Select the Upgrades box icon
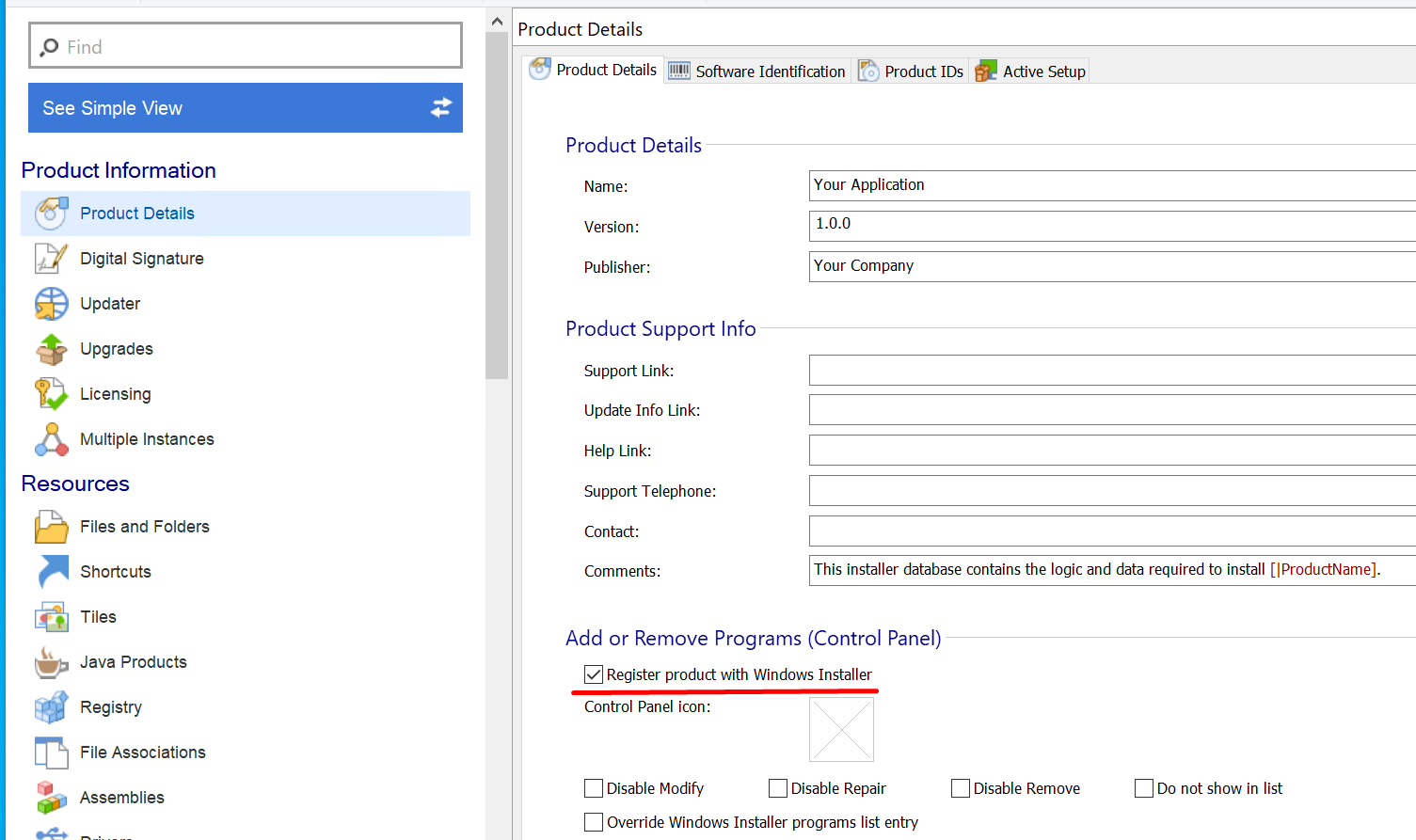Screen dimensions: 1416x840 (x=51, y=349)
